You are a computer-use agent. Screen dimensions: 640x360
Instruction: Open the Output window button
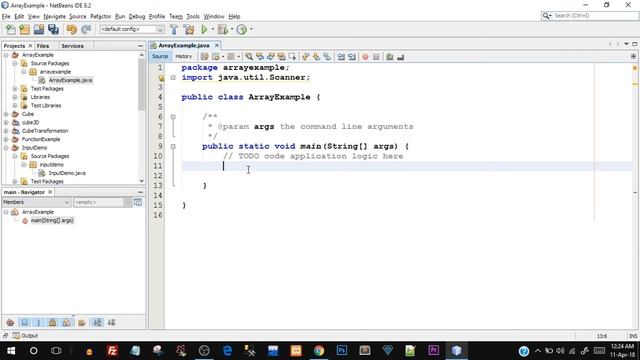(x=25, y=336)
